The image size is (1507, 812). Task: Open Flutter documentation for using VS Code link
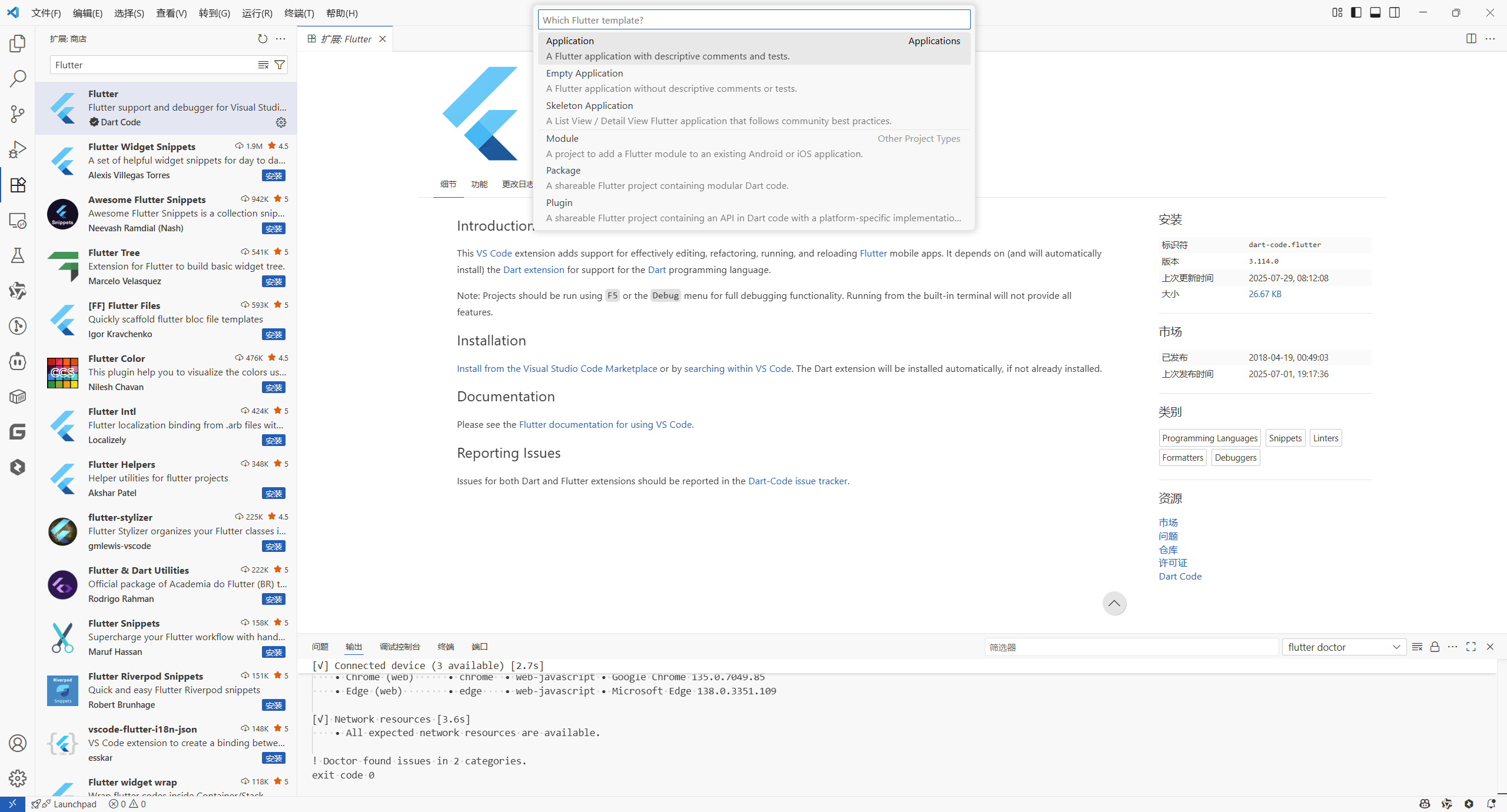tap(605, 424)
